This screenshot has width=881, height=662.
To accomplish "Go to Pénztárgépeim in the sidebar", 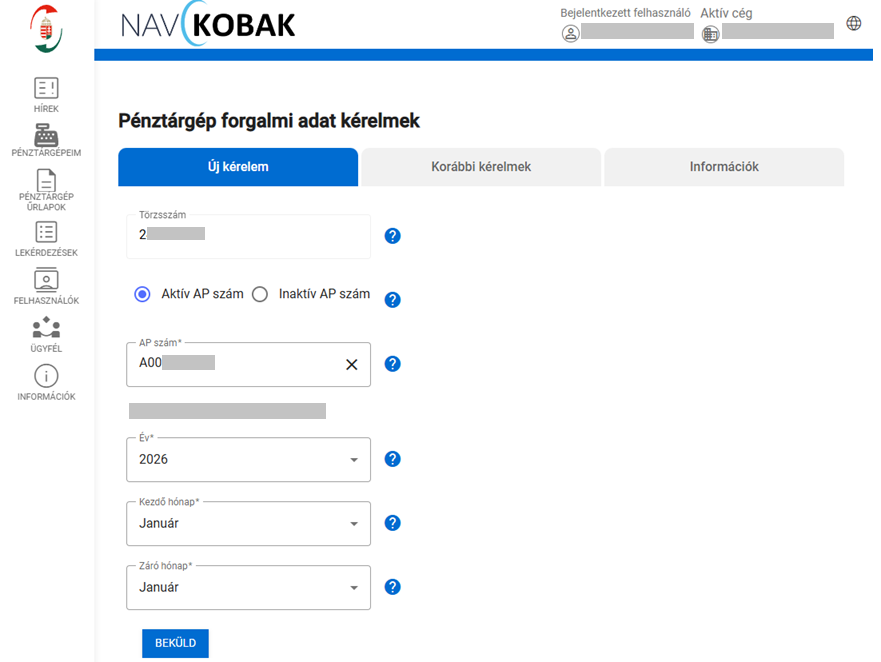I will (46, 138).
